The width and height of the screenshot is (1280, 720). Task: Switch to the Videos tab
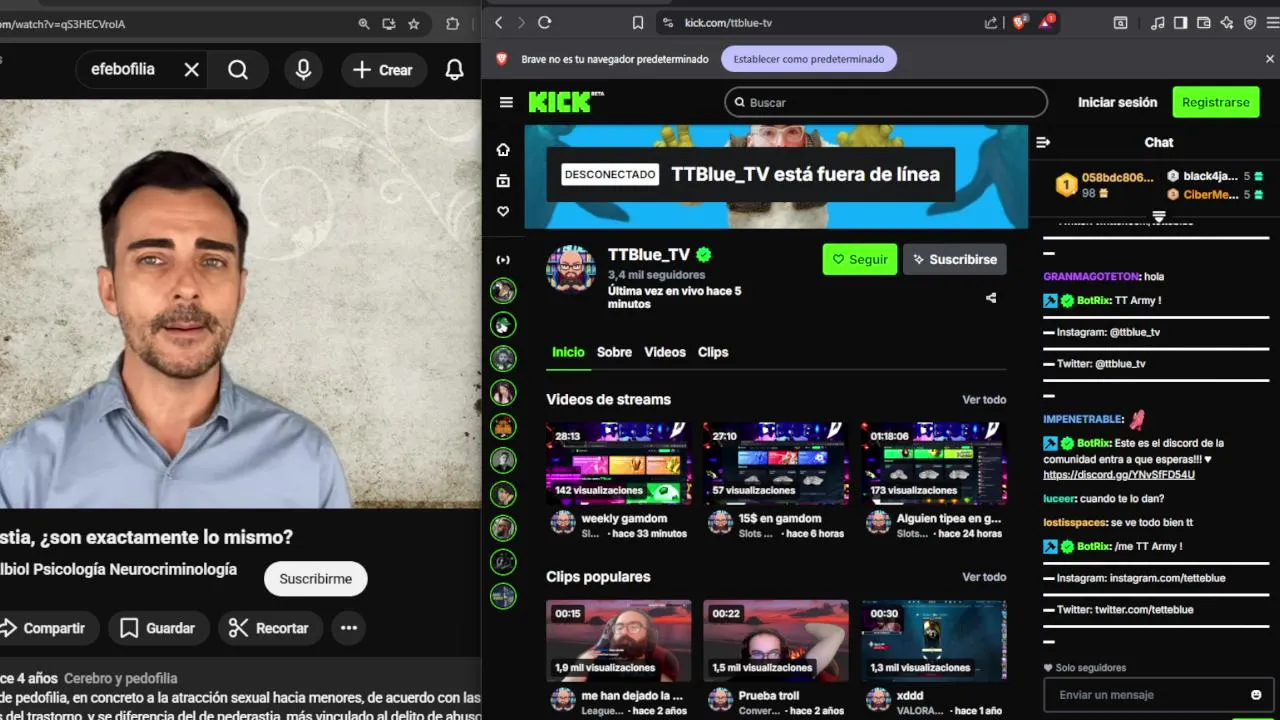665,352
